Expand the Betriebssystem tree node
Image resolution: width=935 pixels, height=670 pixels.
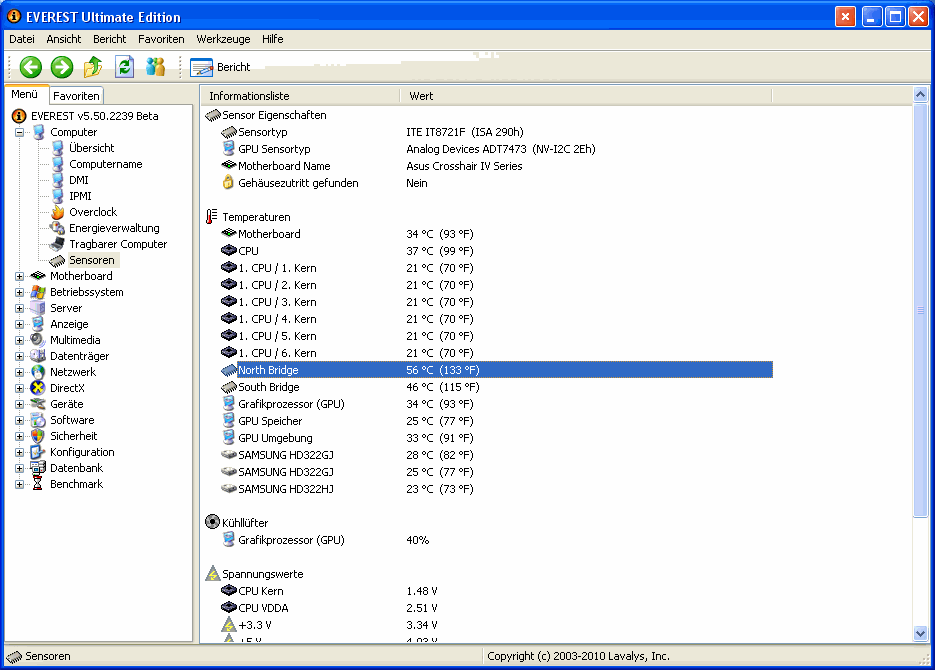click(19, 292)
